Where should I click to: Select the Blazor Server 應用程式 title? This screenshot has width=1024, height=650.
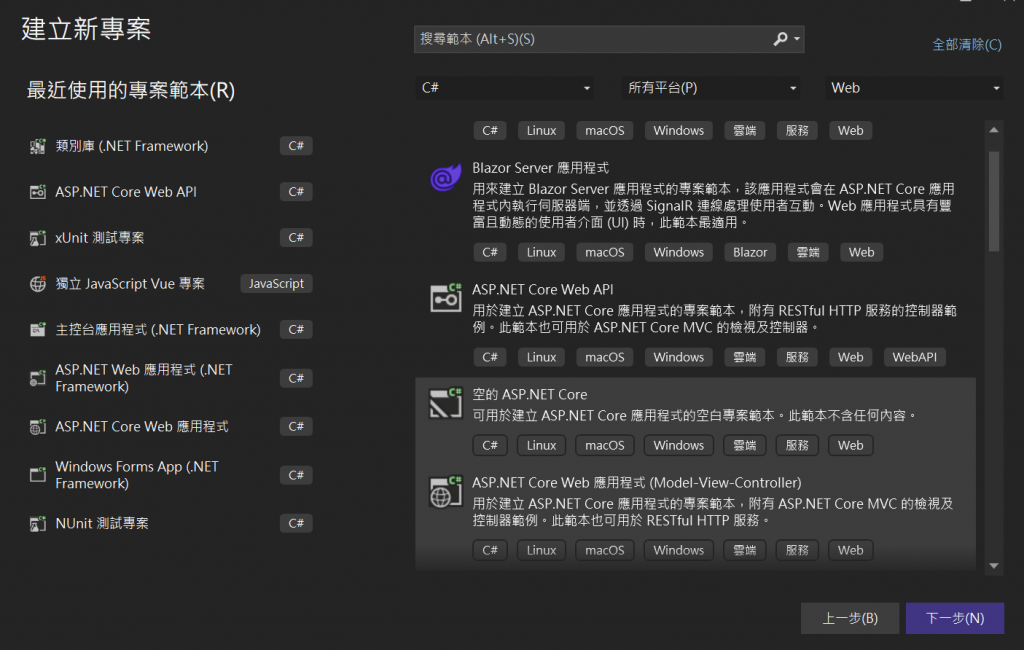tap(541, 168)
